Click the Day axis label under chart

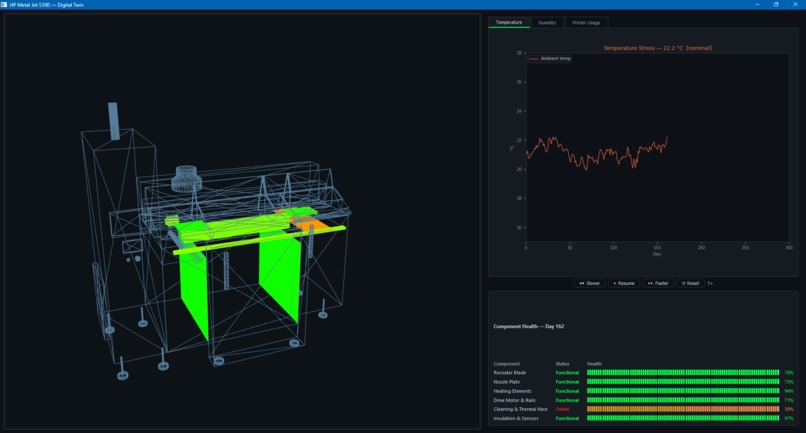657,254
